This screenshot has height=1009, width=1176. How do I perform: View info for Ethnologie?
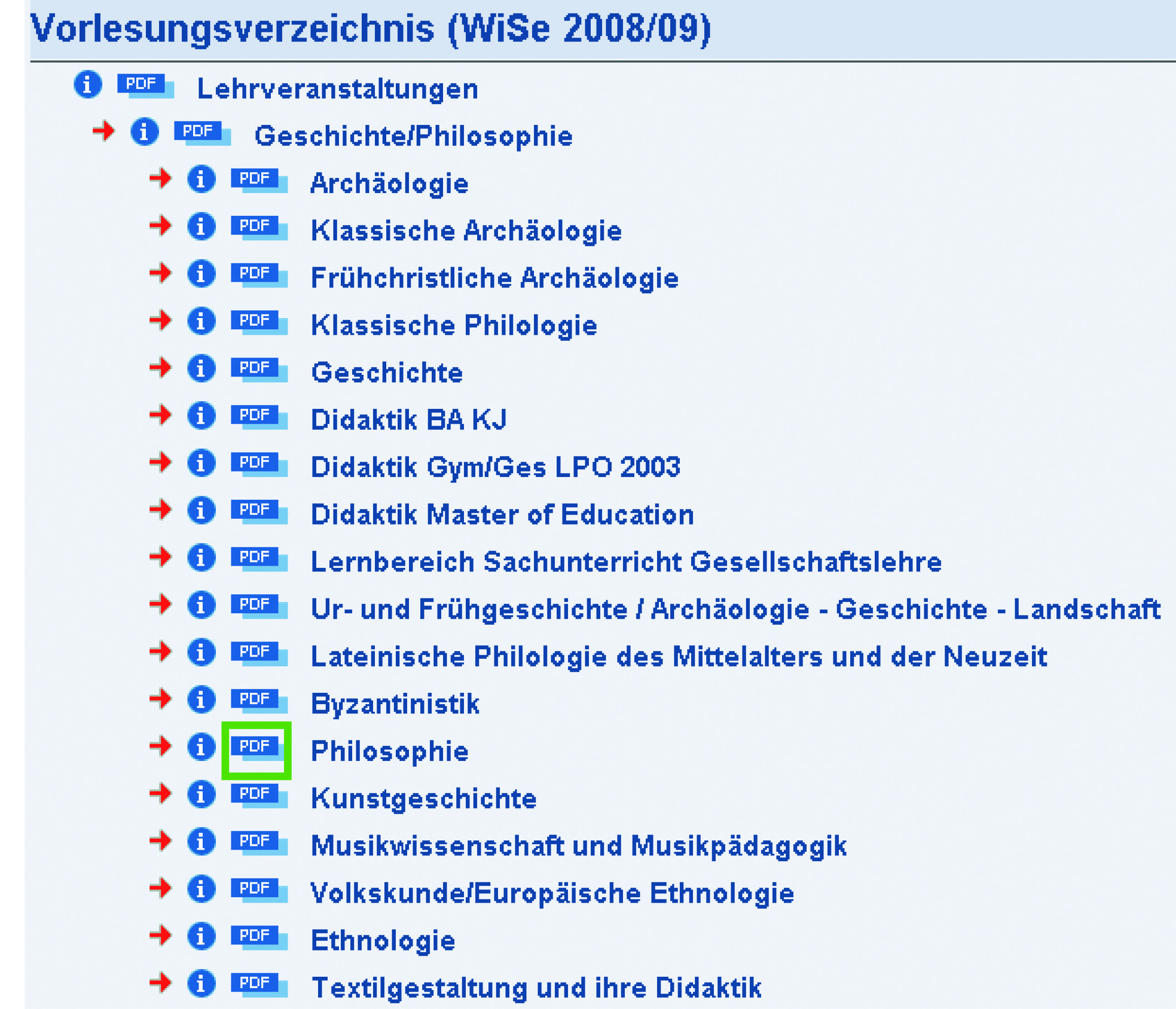click(201, 936)
